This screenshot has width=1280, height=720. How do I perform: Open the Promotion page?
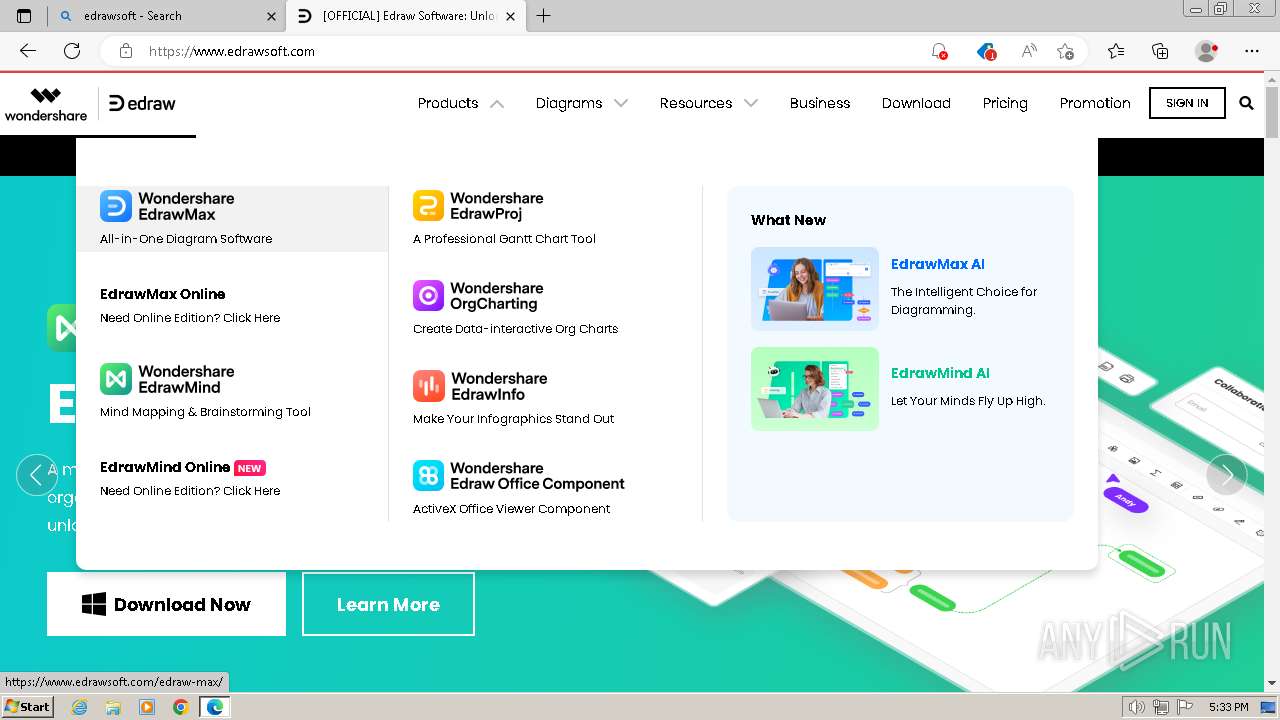1095,103
